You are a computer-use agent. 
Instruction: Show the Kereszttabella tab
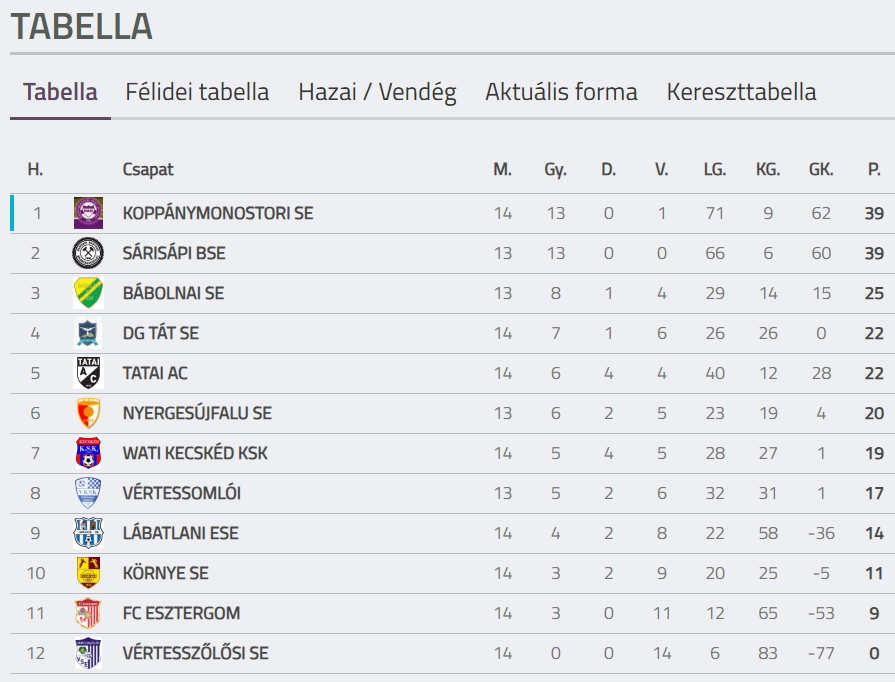point(741,92)
